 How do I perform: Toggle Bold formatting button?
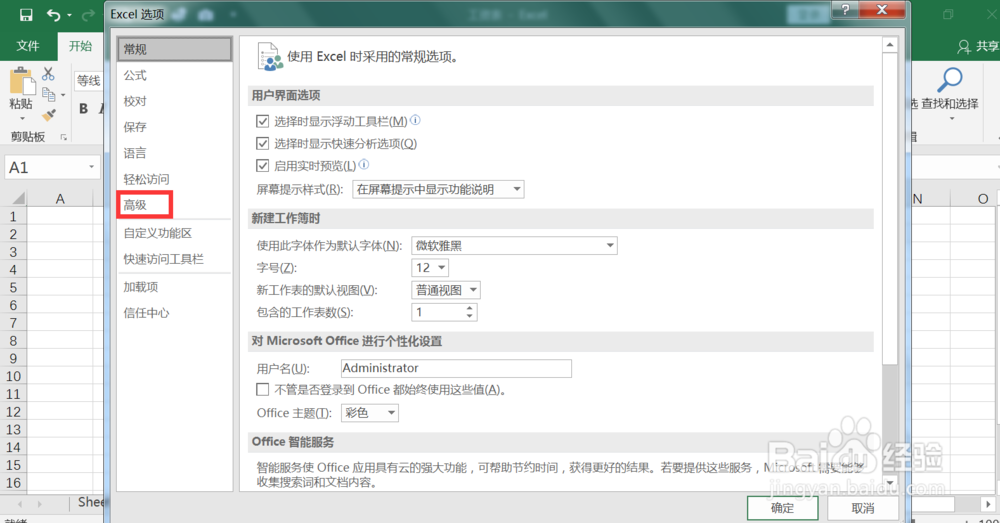point(84,108)
